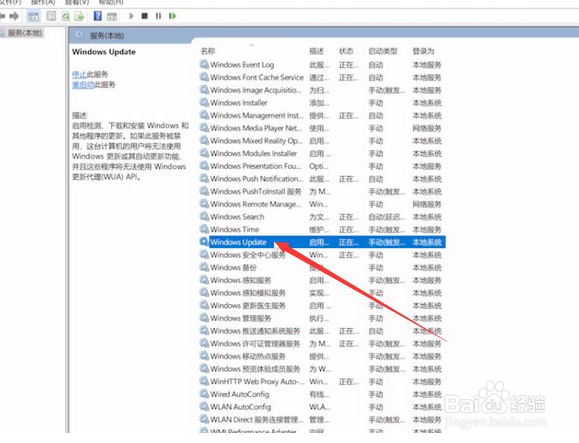Viewport: 579px width, 443px height.
Task: Select 服务(本地) in the left tree
Action: point(25,33)
